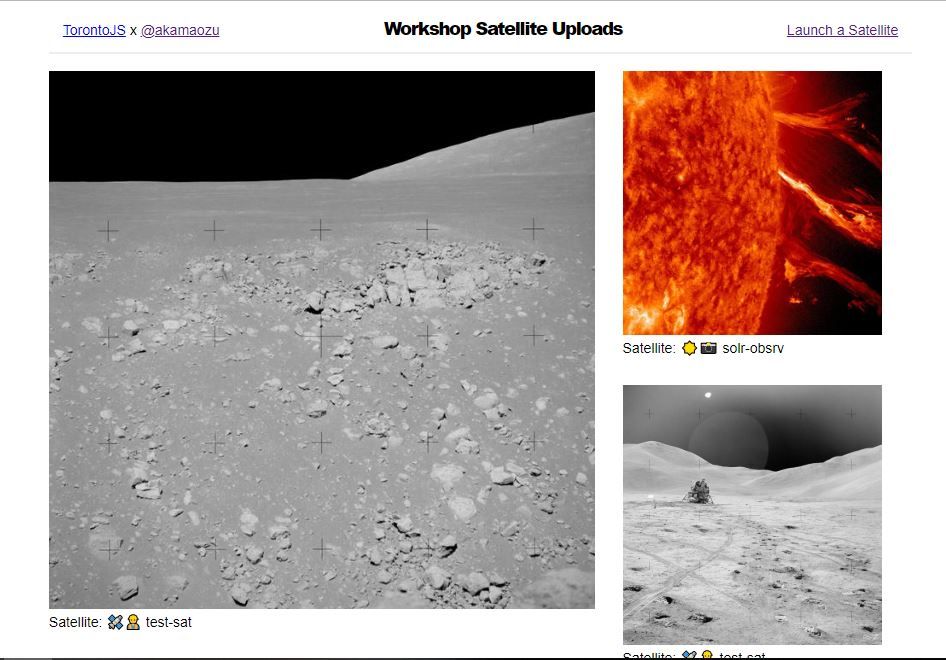This screenshot has height=660, width=946.
Task: Click the Satellite: label under the large photo
Action: [x=75, y=622]
